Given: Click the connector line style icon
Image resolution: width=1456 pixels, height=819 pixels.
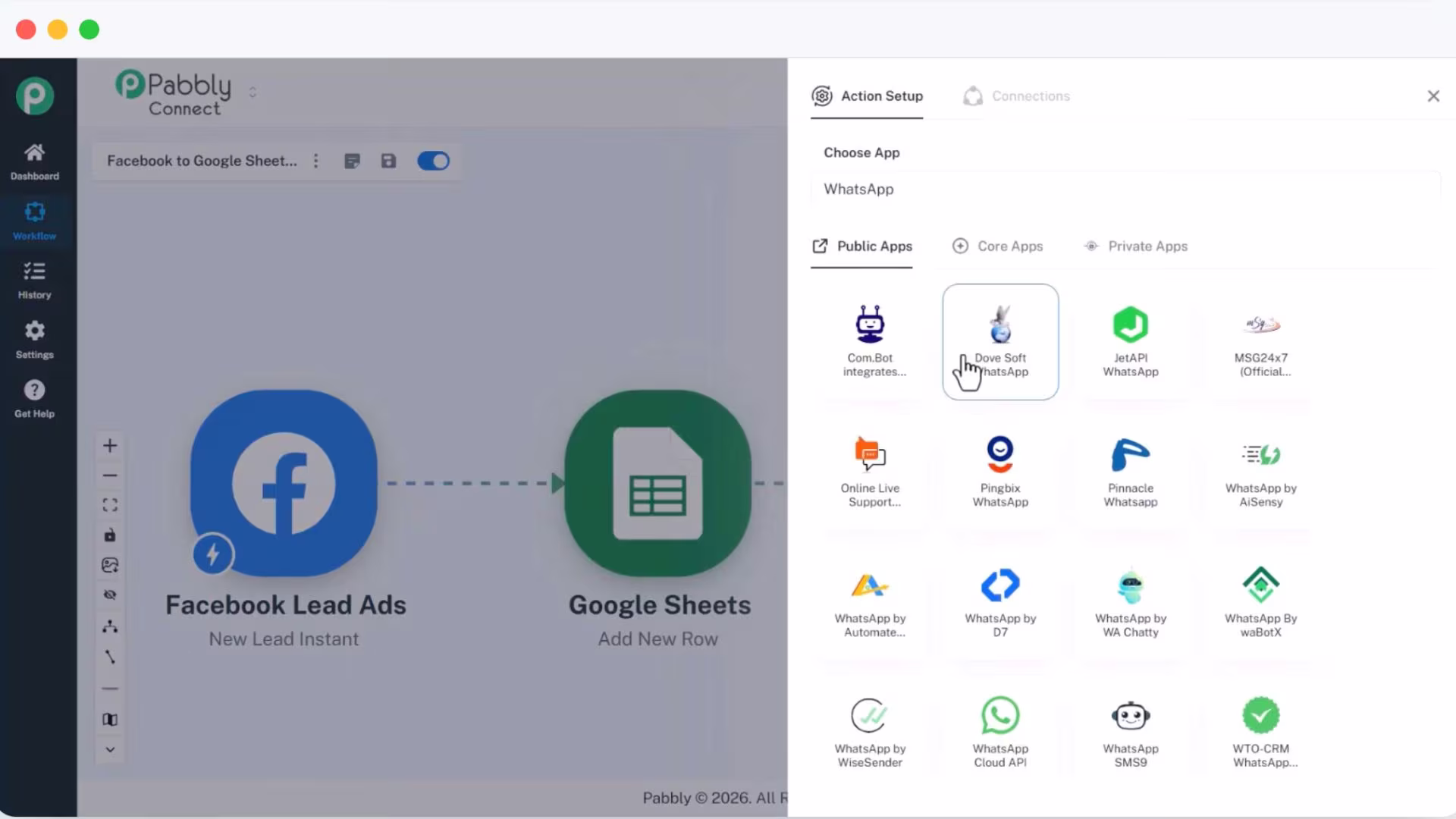Looking at the screenshot, I should (x=110, y=657).
